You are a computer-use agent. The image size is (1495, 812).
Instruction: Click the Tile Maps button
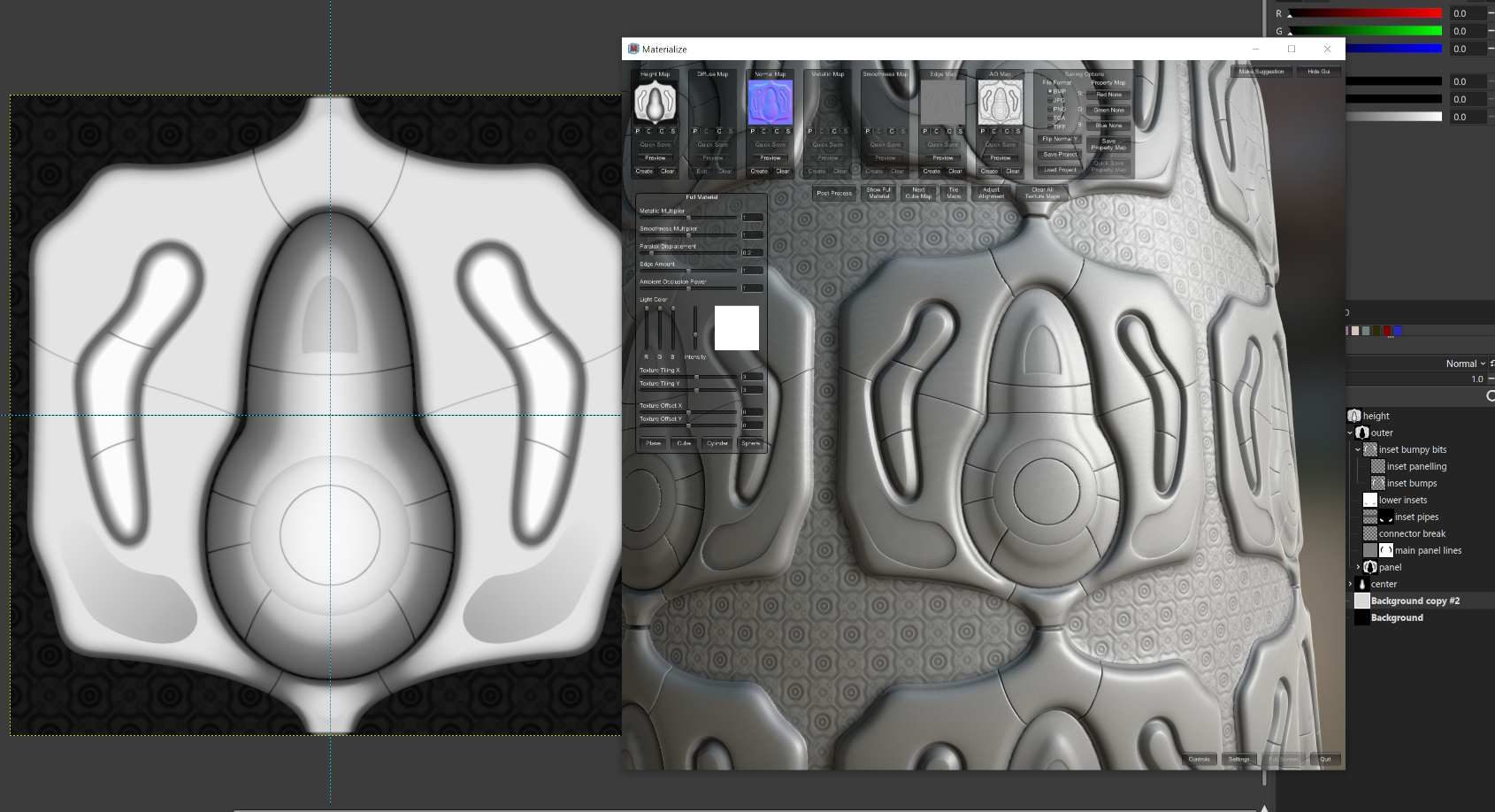[x=954, y=193]
